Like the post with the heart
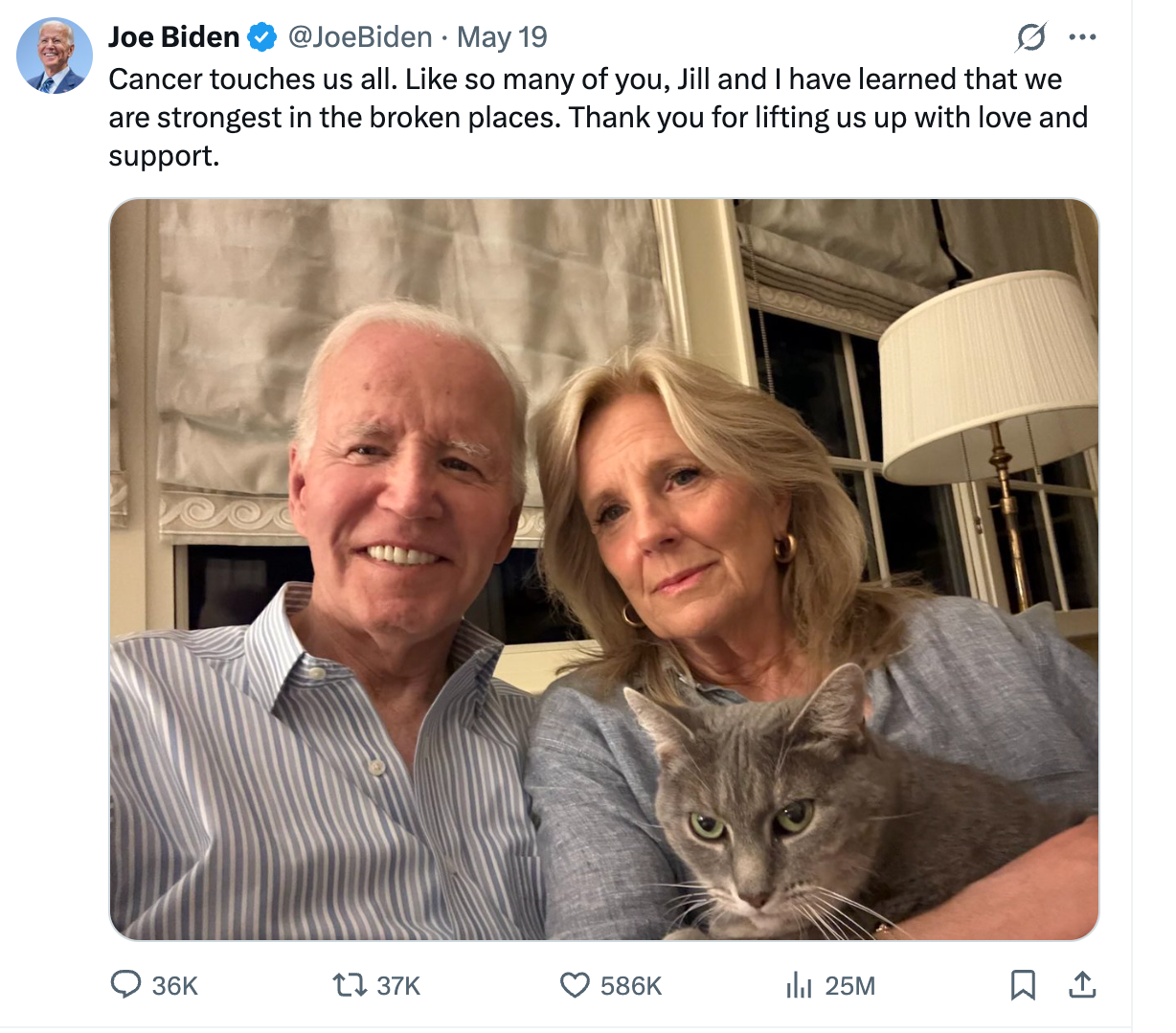This screenshot has height=1033, width=1176. pyautogui.click(x=575, y=984)
